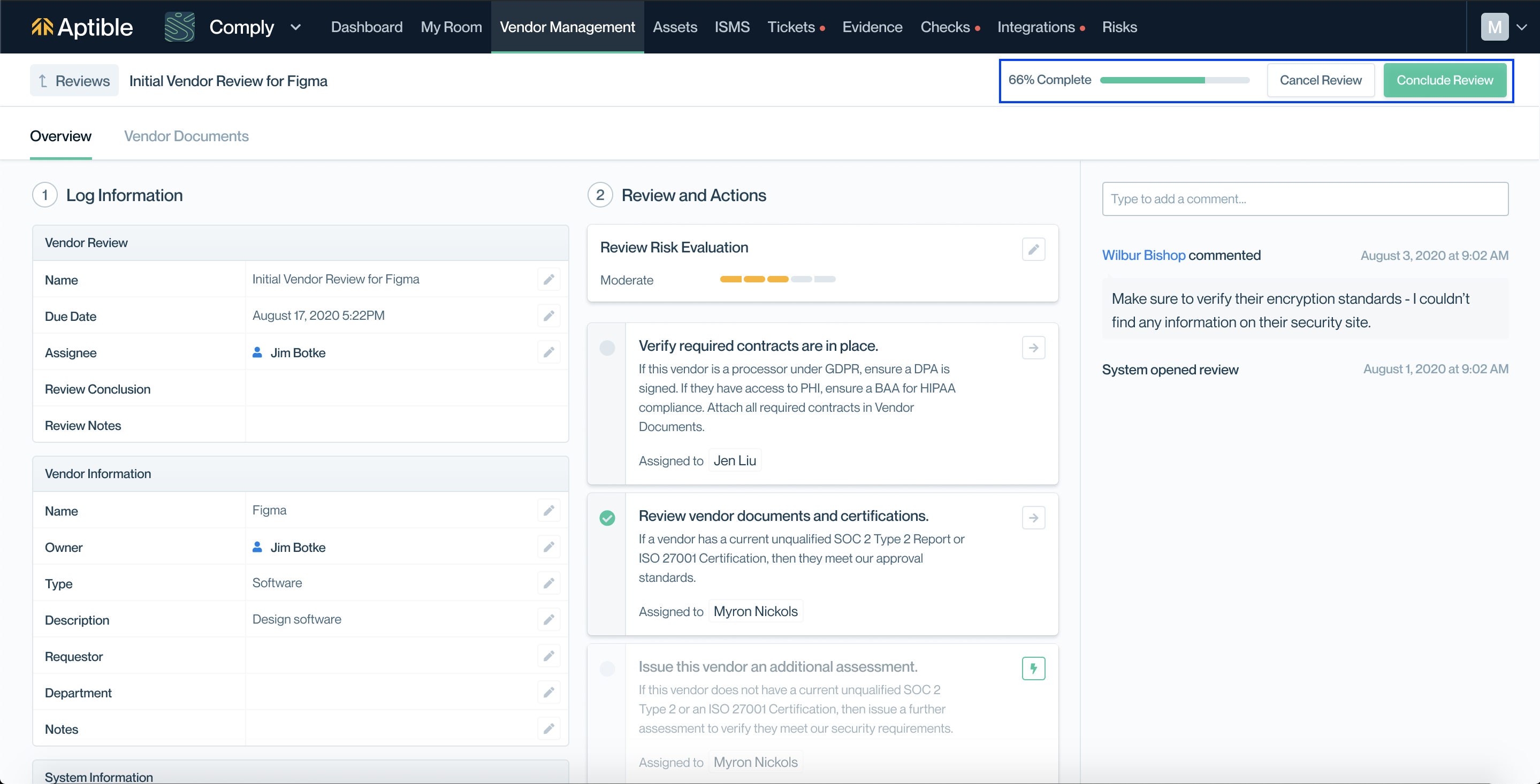Click pencil icon to edit Due Date

(x=548, y=316)
